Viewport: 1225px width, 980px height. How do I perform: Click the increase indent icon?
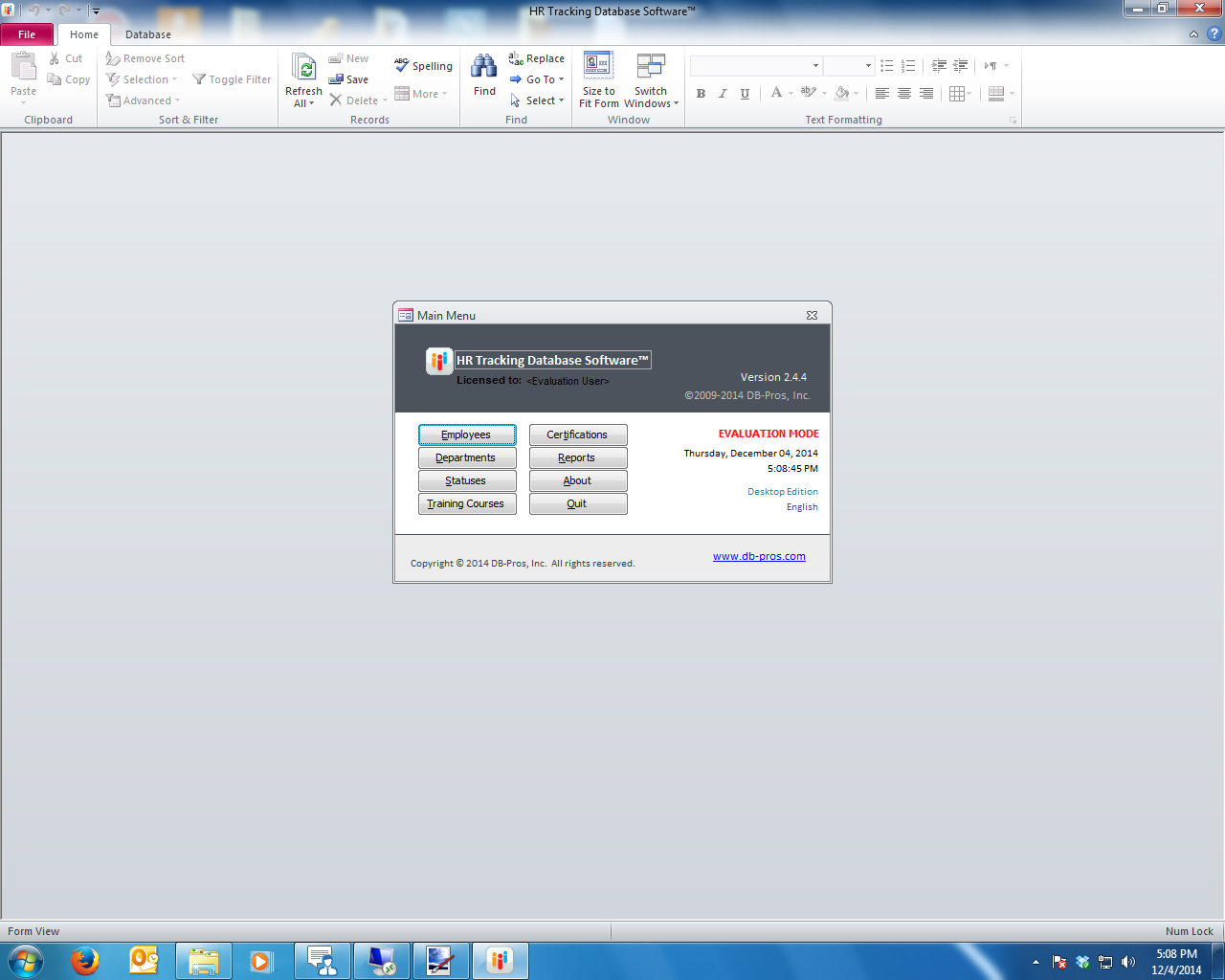[960, 66]
